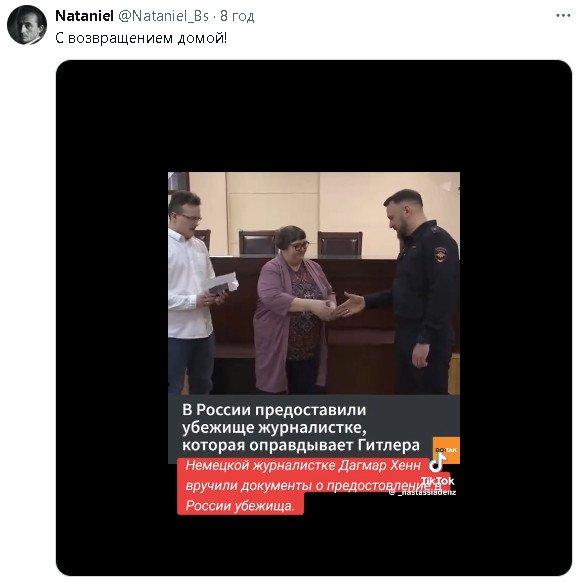Click the headline about убежище журналистке
The width and height of the screenshot is (579, 582).
[x=301, y=427]
